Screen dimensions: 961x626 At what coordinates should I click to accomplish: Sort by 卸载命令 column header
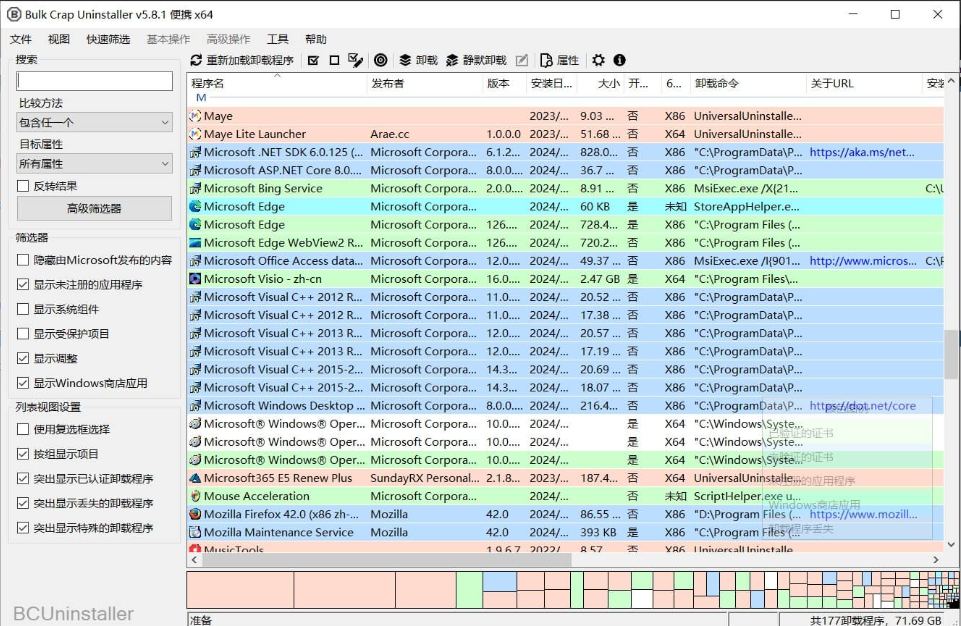pyautogui.click(x=748, y=83)
